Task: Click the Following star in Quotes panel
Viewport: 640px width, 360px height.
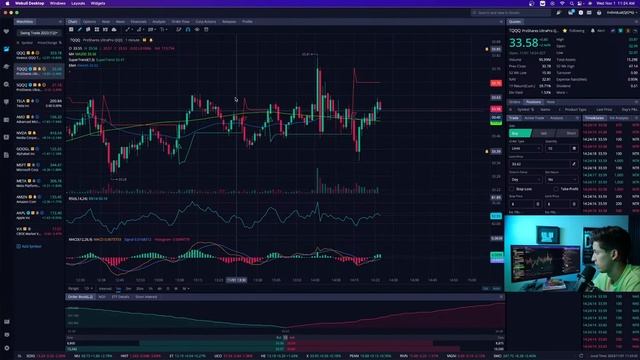Action: 565,31
